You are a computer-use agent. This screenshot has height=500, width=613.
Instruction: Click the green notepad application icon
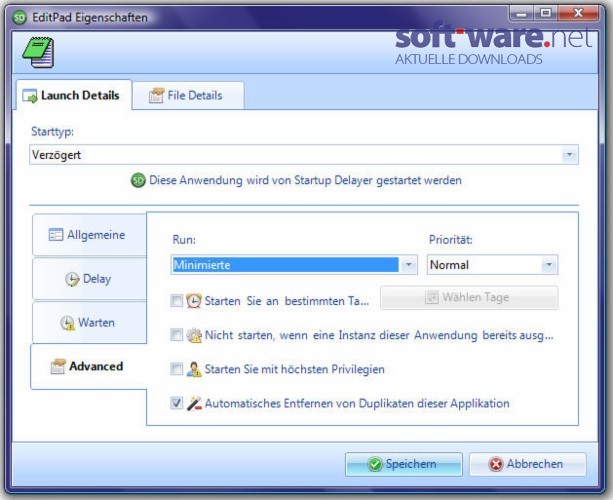(38, 52)
